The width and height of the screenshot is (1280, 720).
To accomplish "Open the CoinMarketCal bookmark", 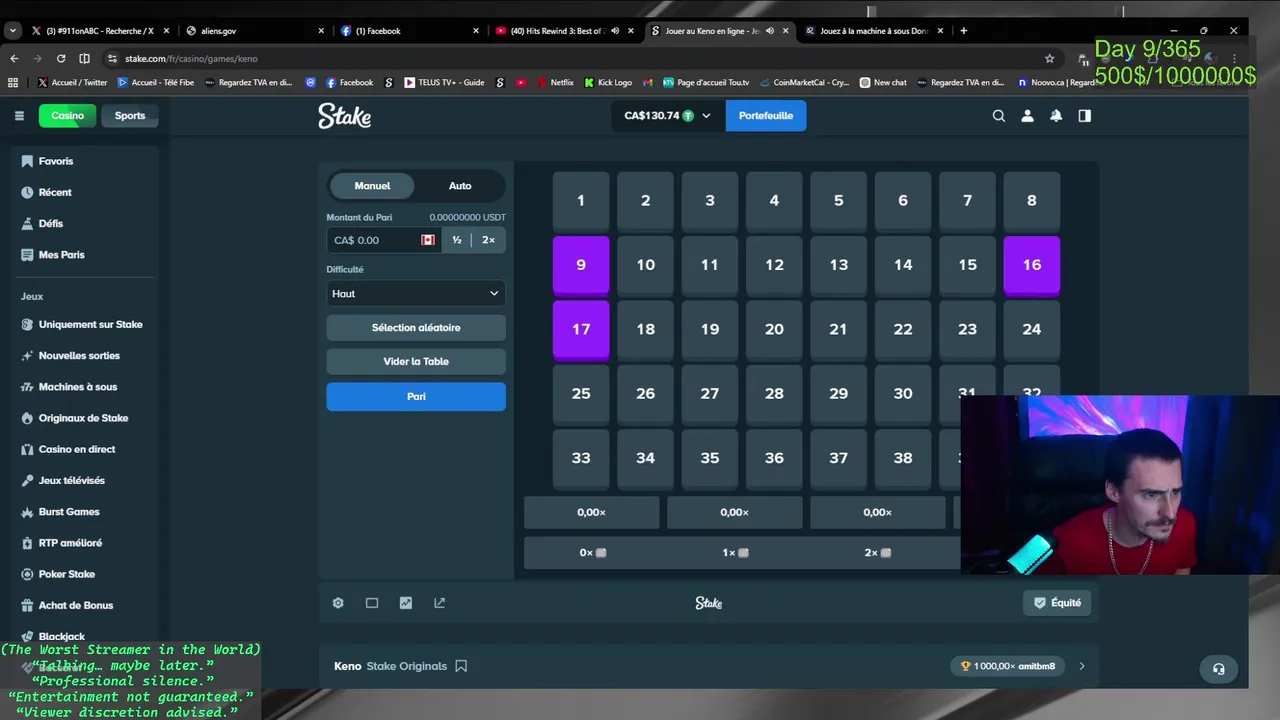I will pyautogui.click(x=804, y=83).
